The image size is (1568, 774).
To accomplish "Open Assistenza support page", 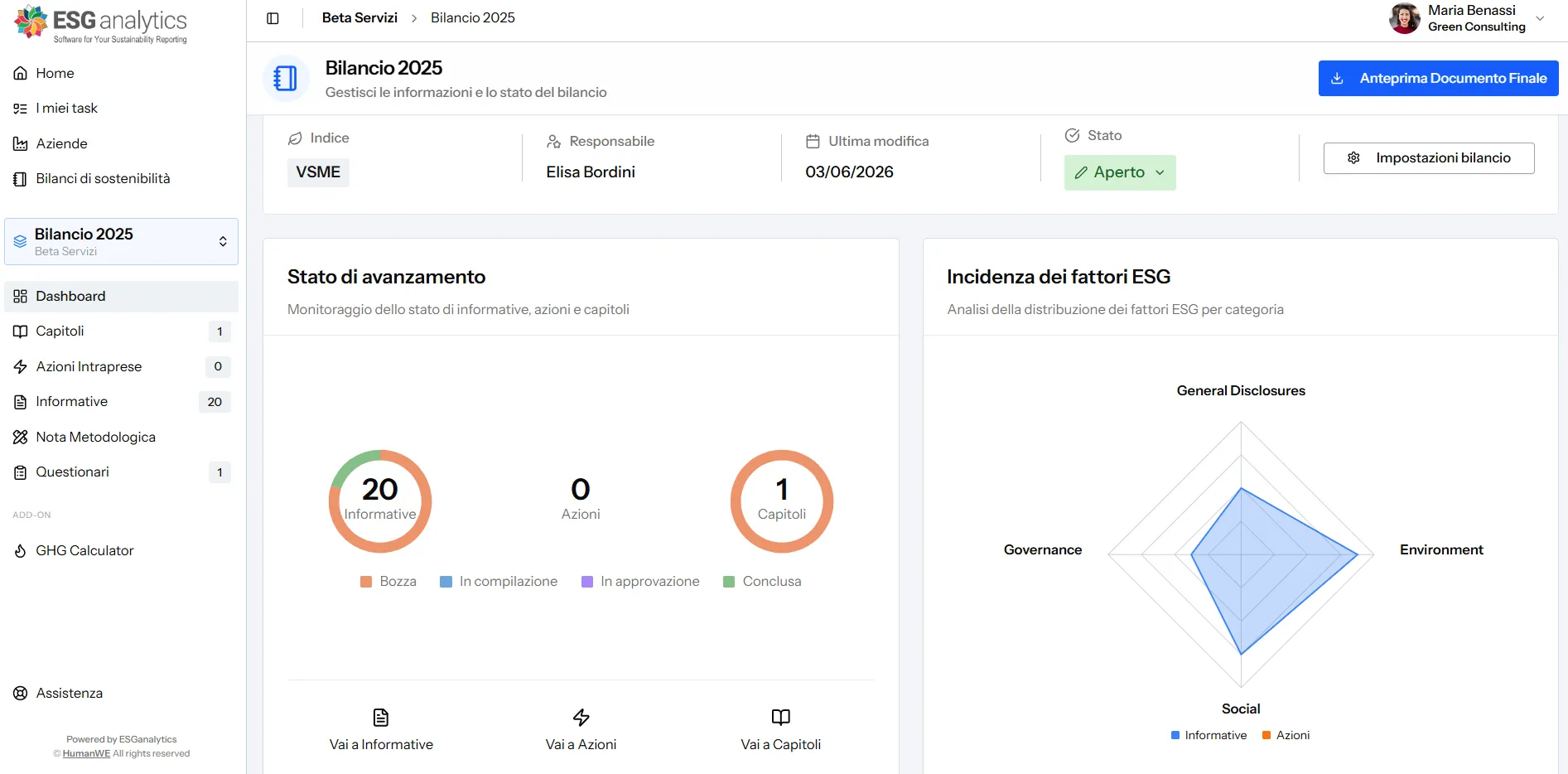I will (121, 693).
